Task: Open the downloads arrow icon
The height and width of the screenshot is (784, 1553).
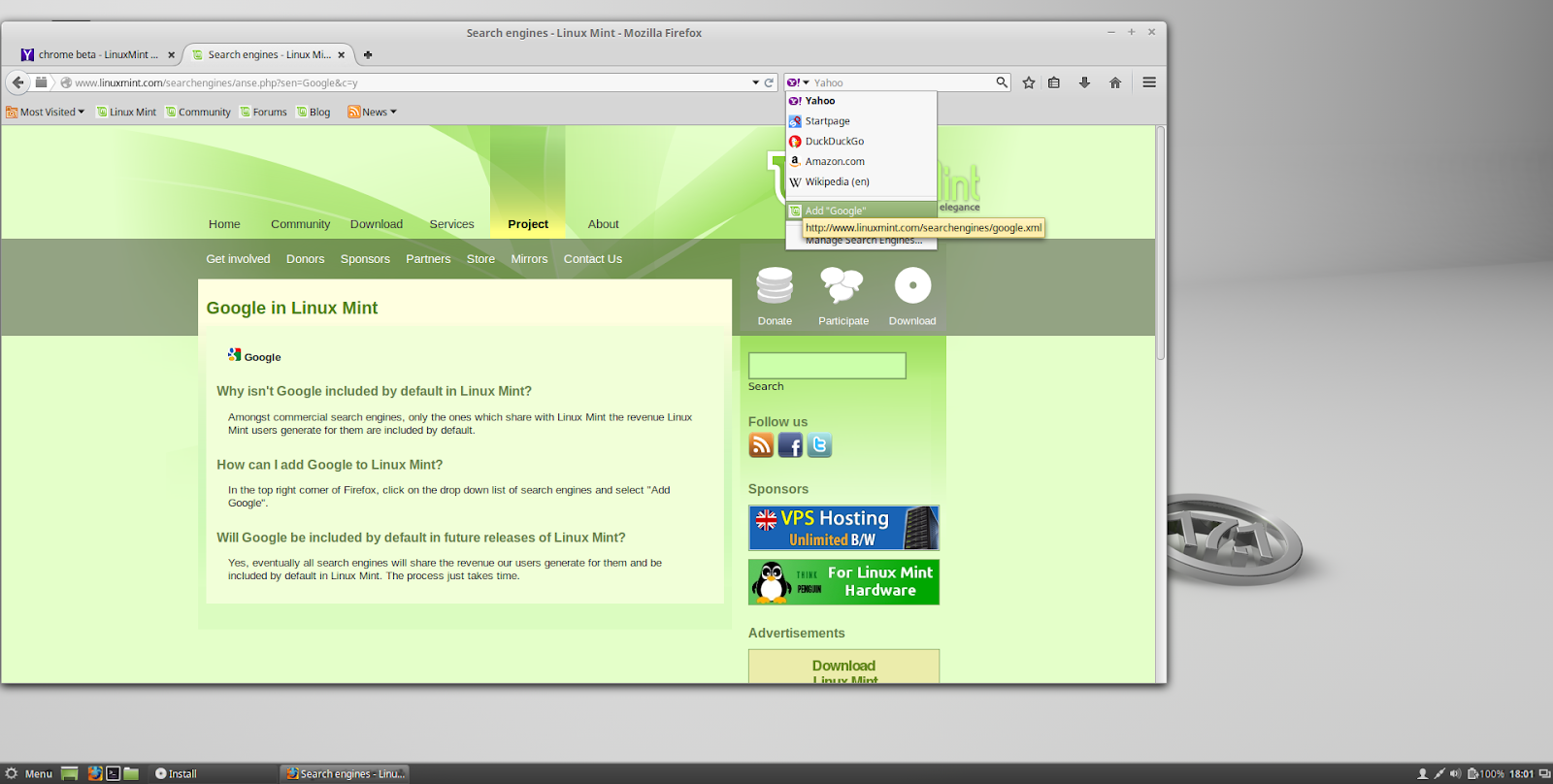Action: click(1084, 82)
